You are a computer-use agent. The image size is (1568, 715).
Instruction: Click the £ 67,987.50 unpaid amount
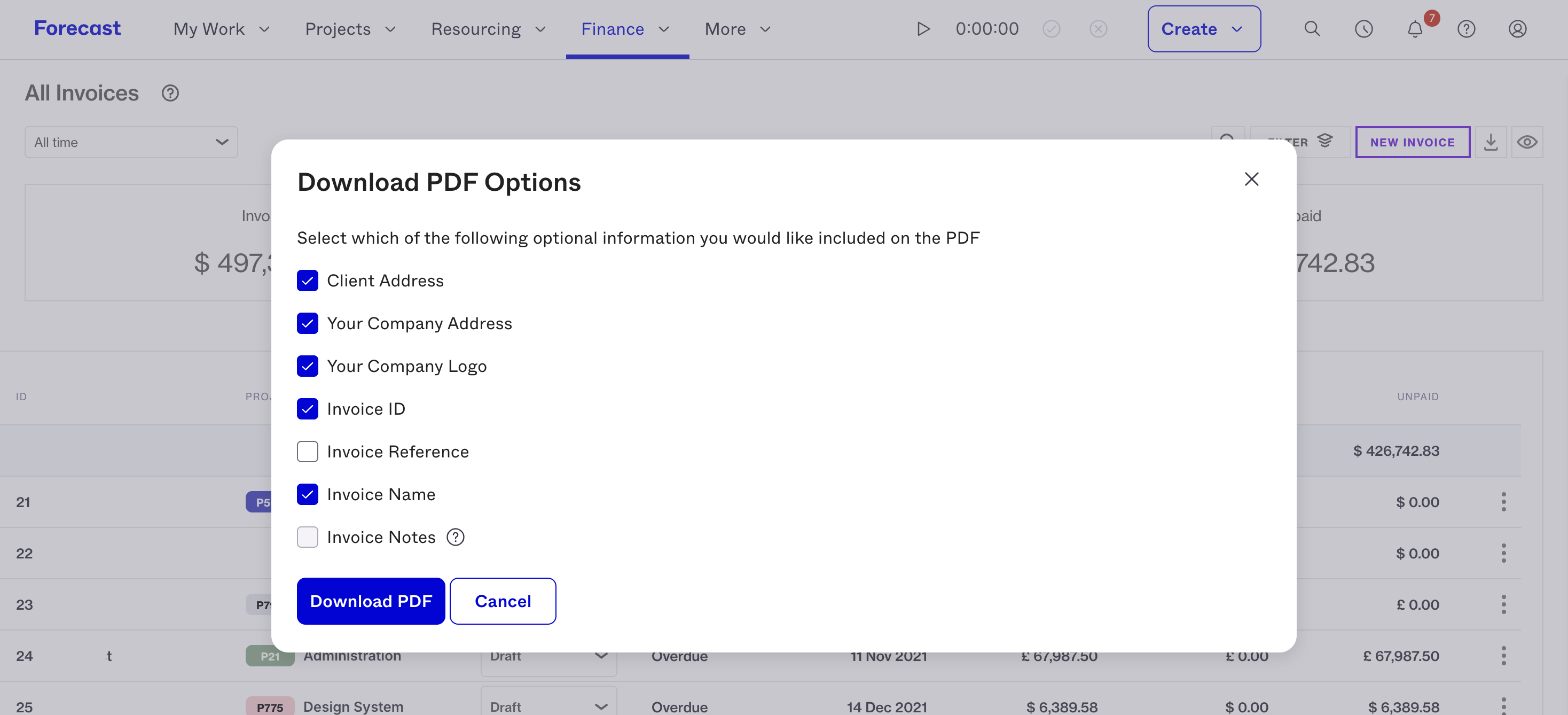(1401, 656)
